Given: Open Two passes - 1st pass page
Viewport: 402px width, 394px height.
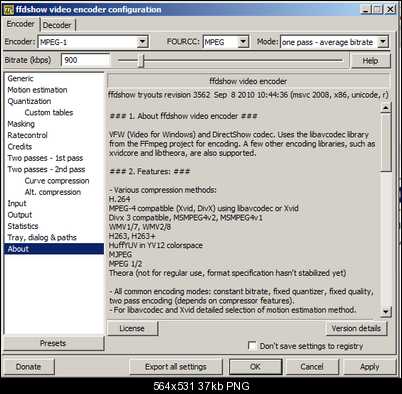Looking at the screenshot, I should [x=45, y=158].
